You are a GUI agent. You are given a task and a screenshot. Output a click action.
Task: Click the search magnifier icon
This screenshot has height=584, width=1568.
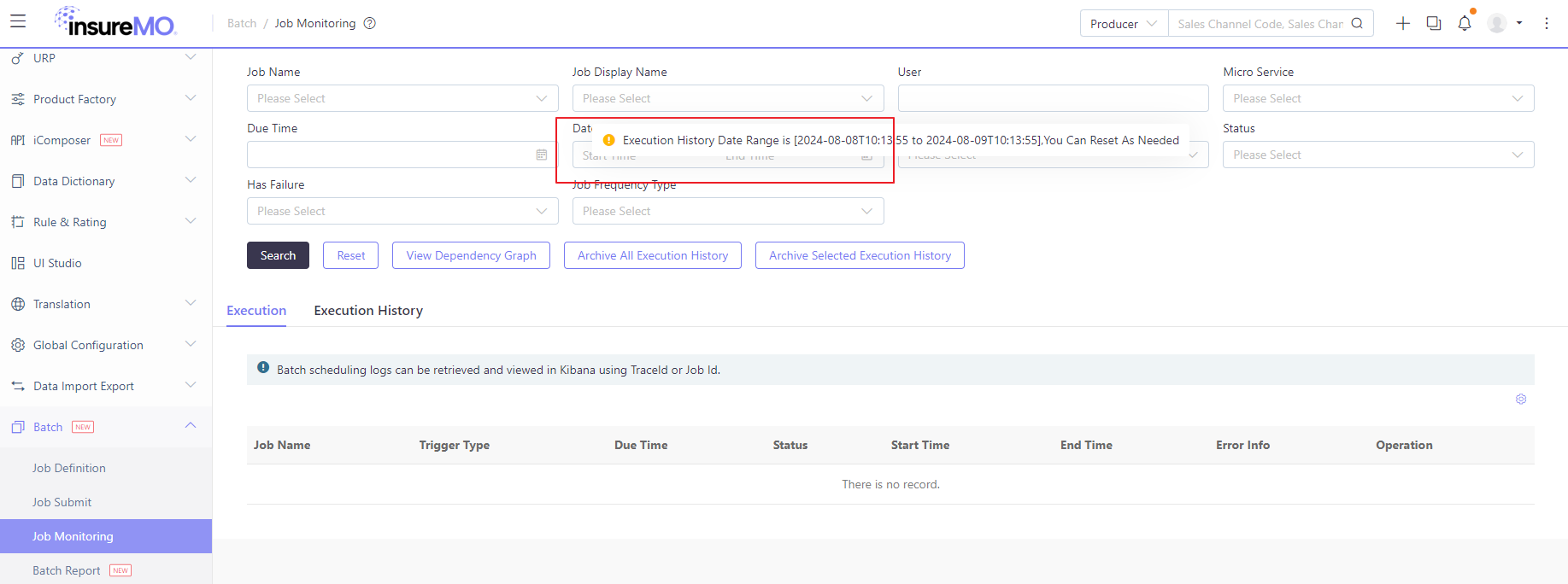[x=1357, y=23]
